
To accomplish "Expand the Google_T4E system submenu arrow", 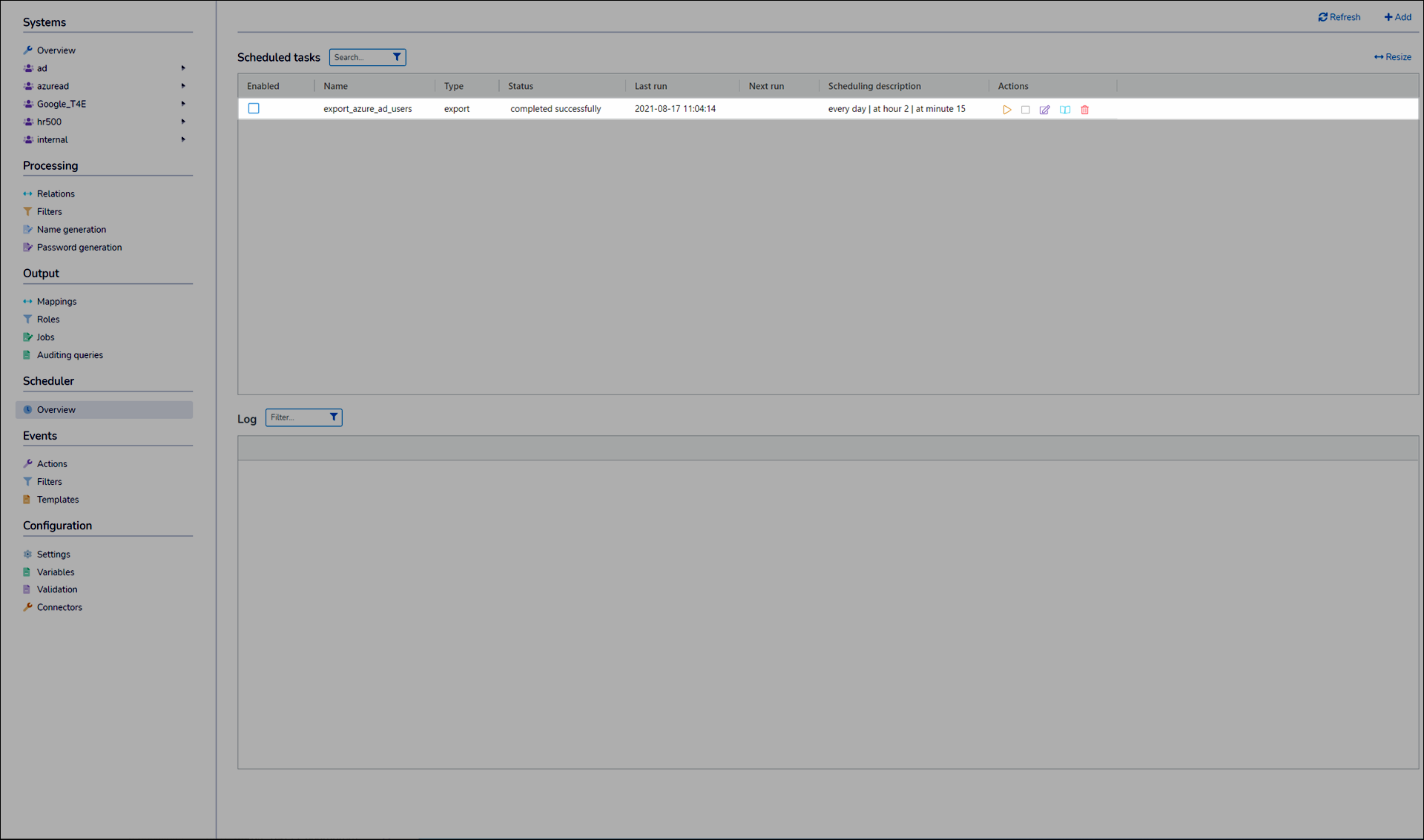I will 183,104.
